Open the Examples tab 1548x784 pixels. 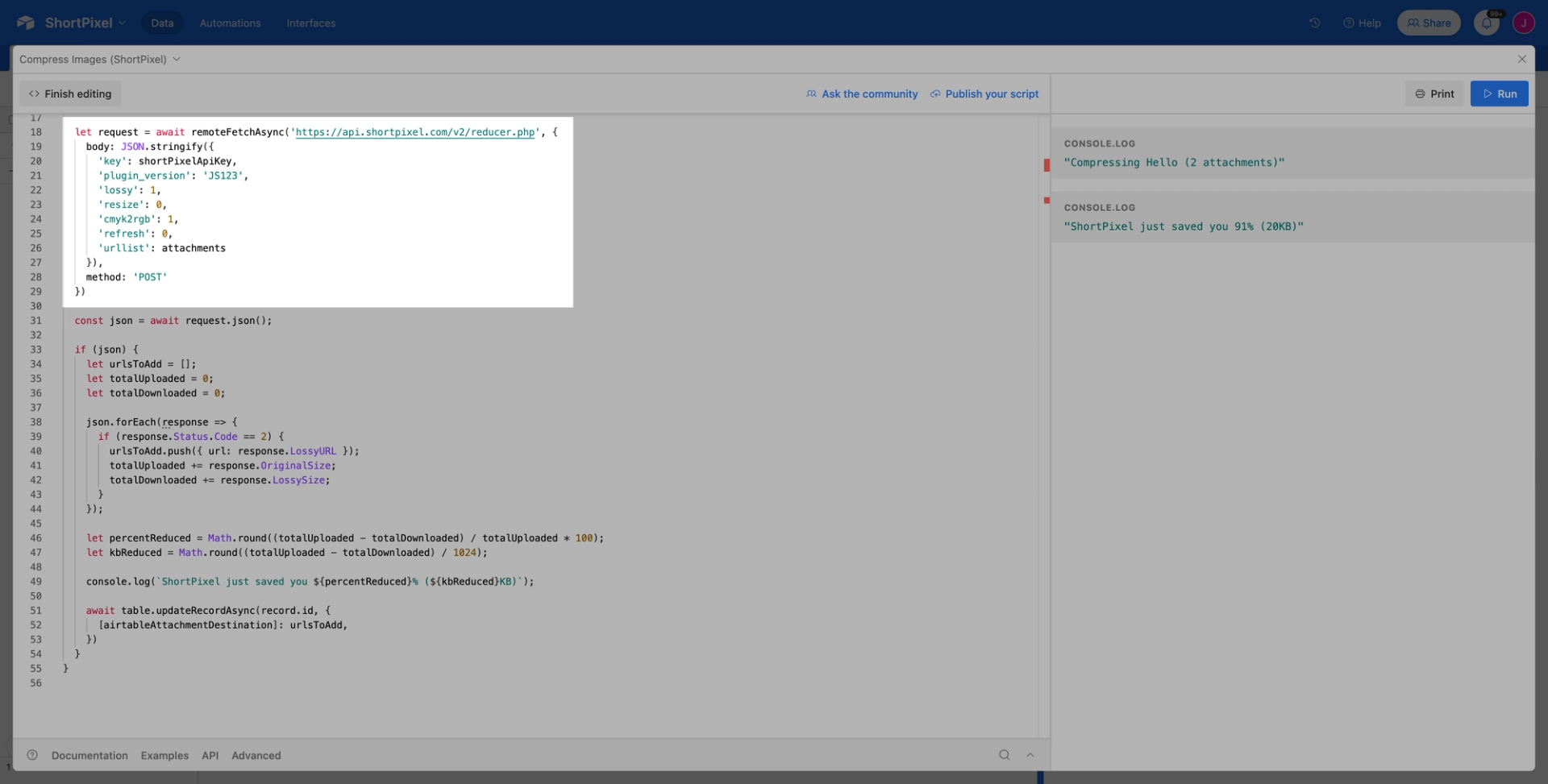(164, 755)
